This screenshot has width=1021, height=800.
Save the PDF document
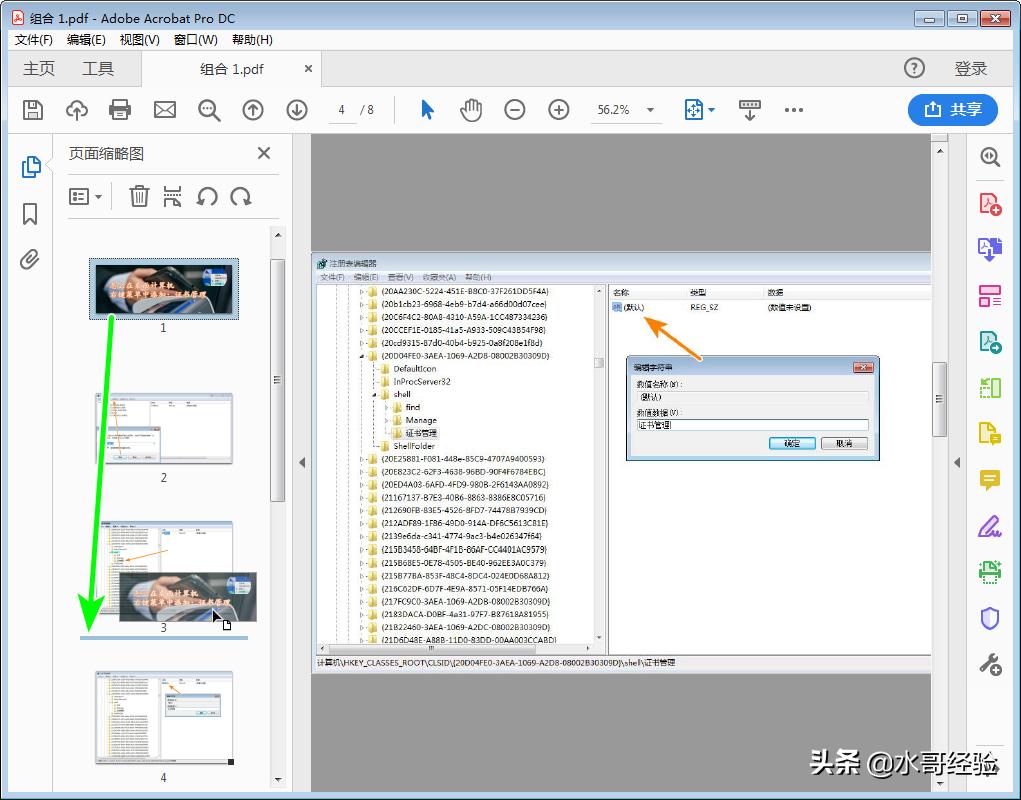coord(31,110)
